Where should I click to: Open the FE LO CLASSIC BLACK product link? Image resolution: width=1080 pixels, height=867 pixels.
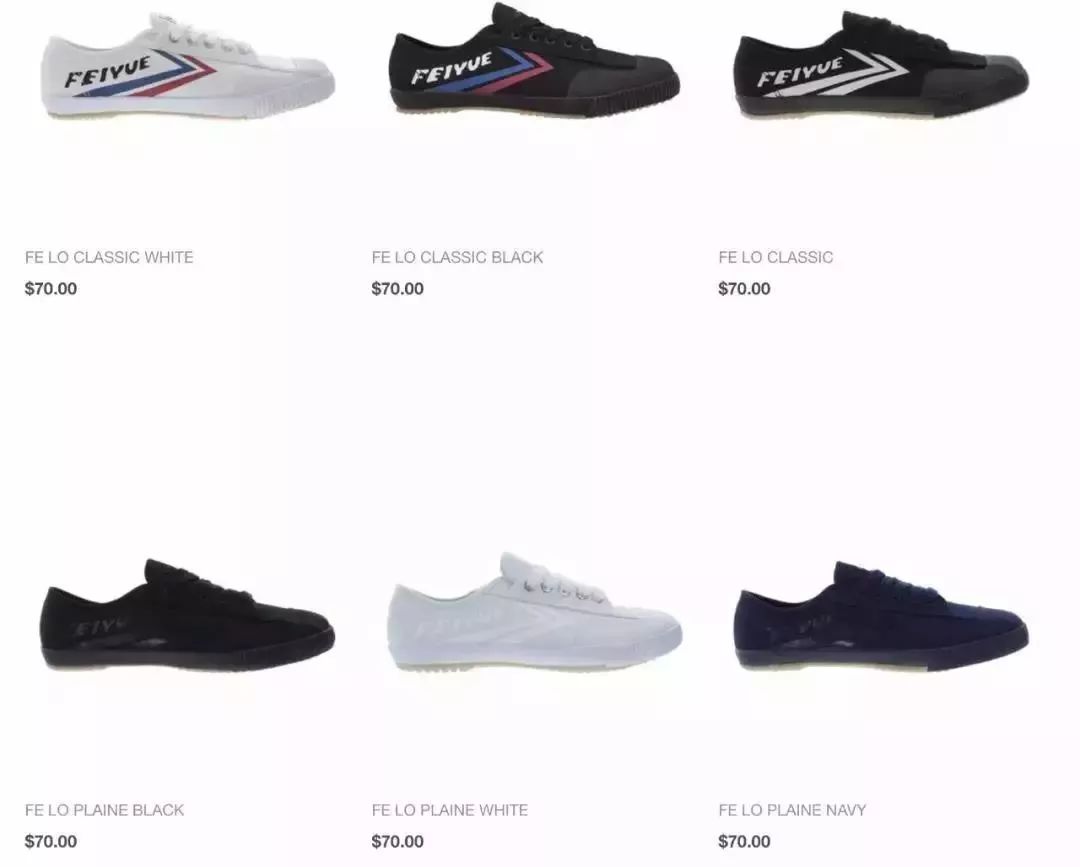pyautogui.click(x=457, y=258)
